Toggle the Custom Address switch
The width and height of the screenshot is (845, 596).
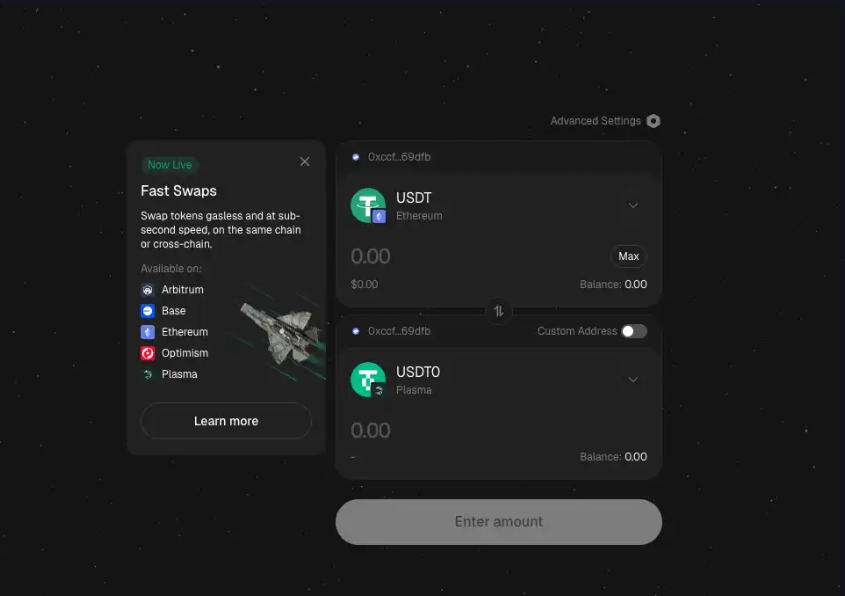coord(634,331)
